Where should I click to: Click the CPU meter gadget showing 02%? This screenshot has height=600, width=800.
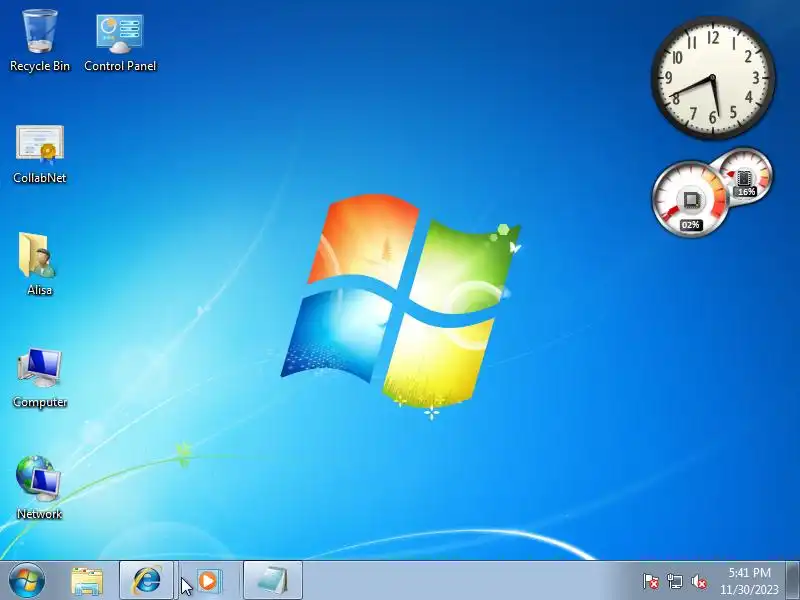690,200
